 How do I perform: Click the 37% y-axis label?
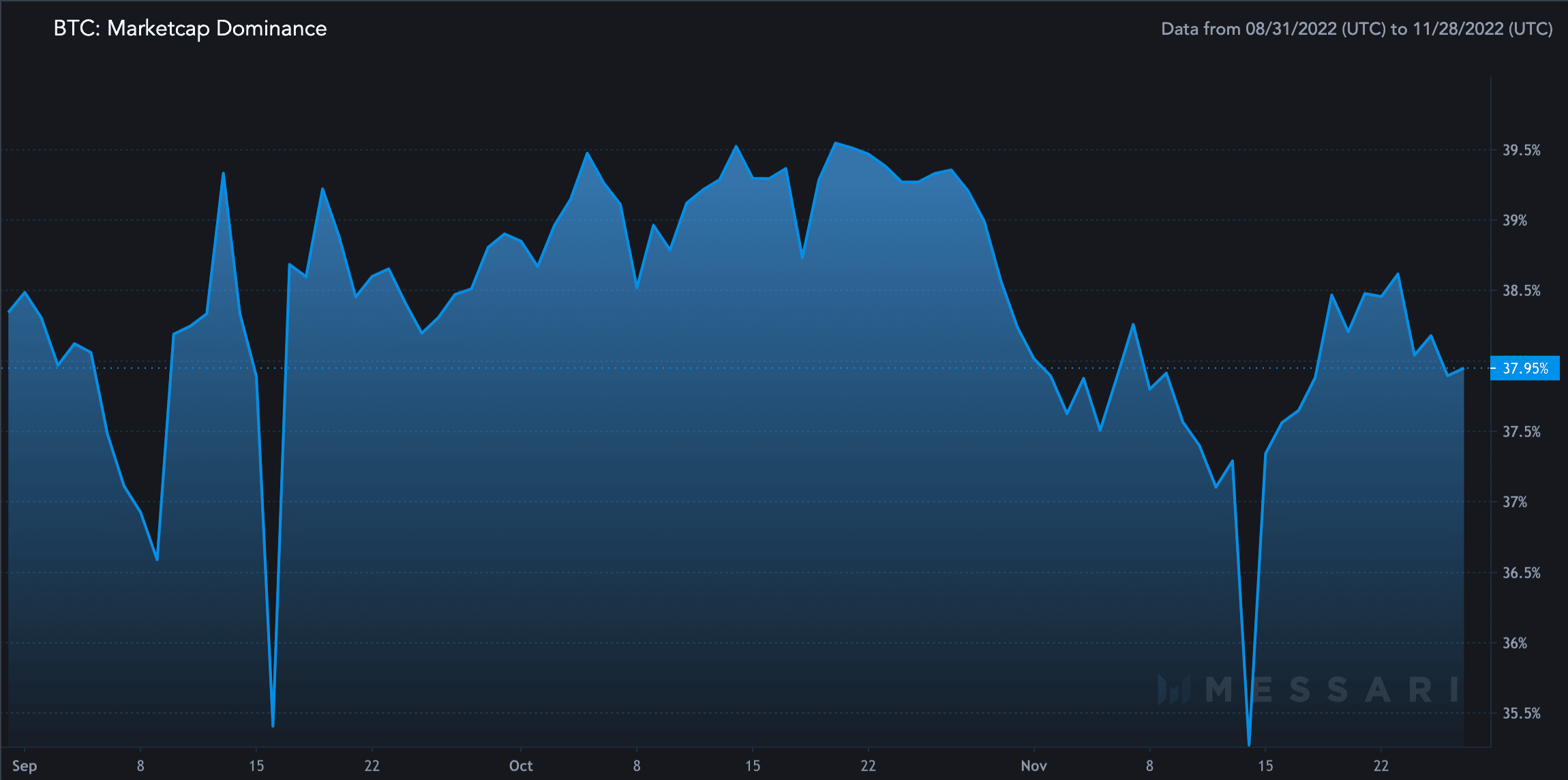coord(1515,502)
